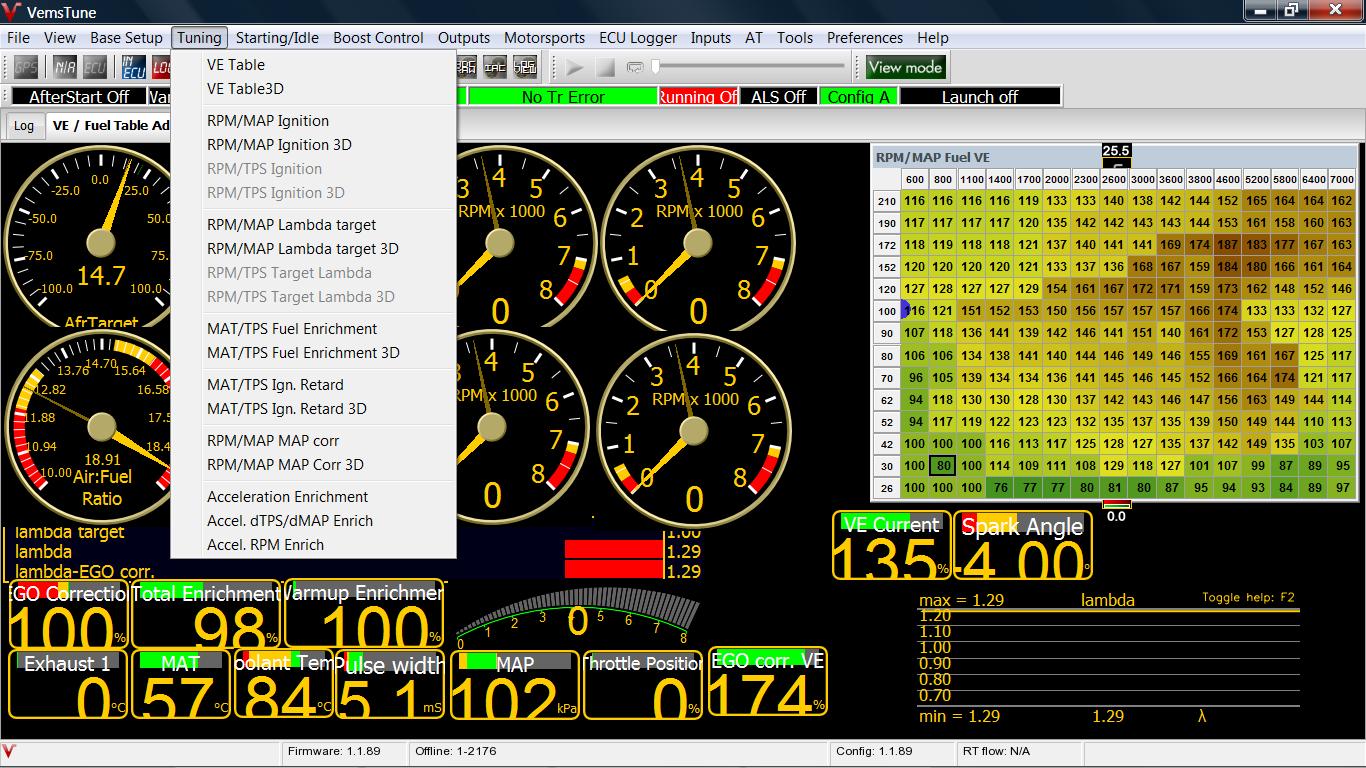Click the GPS toolbar icon
The width and height of the screenshot is (1366, 768).
tap(26, 67)
